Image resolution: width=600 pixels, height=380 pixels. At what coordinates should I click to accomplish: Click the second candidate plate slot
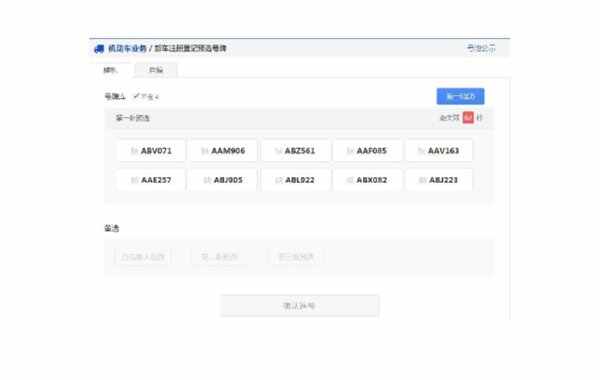click(x=219, y=257)
